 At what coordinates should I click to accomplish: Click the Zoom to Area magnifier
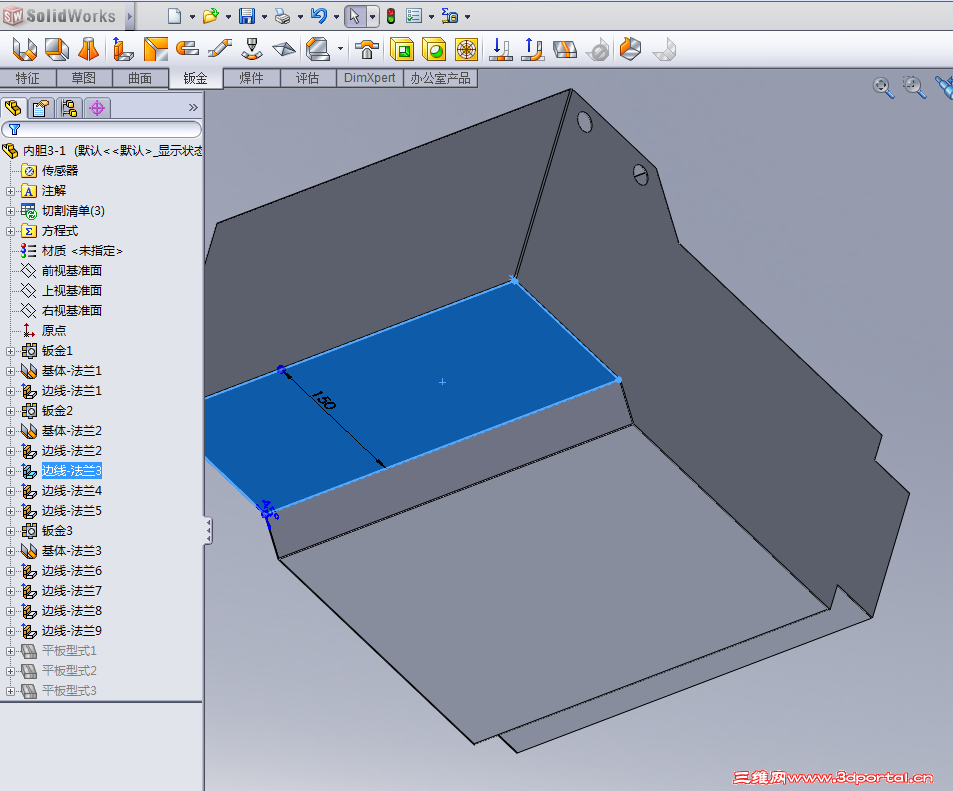(913, 87)
